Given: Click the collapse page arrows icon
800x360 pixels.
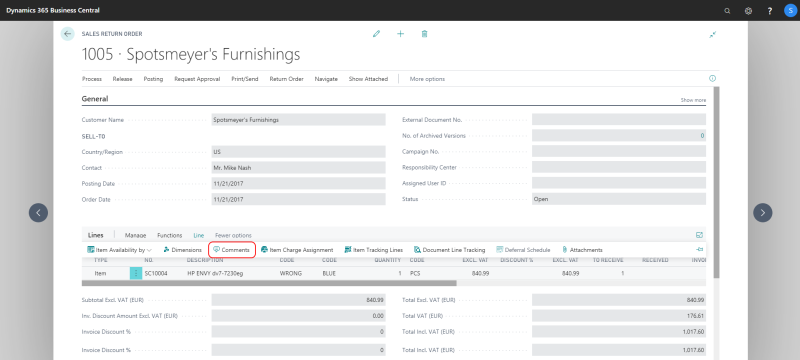Looking at the screenshot, I should [x=713, y=34].
